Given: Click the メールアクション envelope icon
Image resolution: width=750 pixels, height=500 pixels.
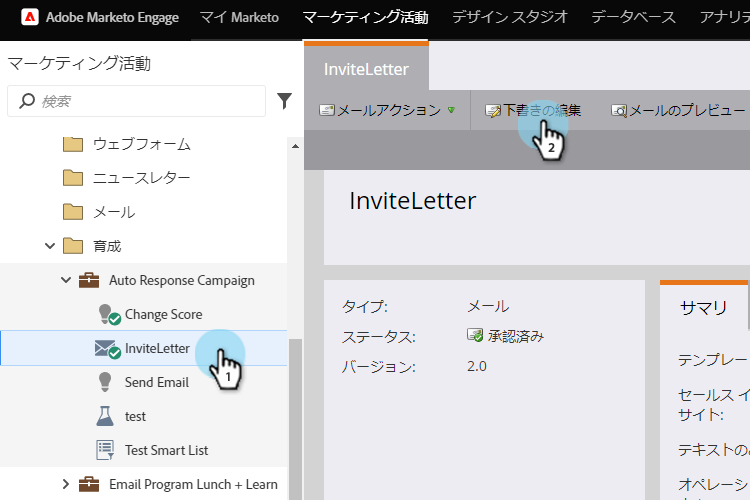Looking at the screenshot, I should 327,111.
